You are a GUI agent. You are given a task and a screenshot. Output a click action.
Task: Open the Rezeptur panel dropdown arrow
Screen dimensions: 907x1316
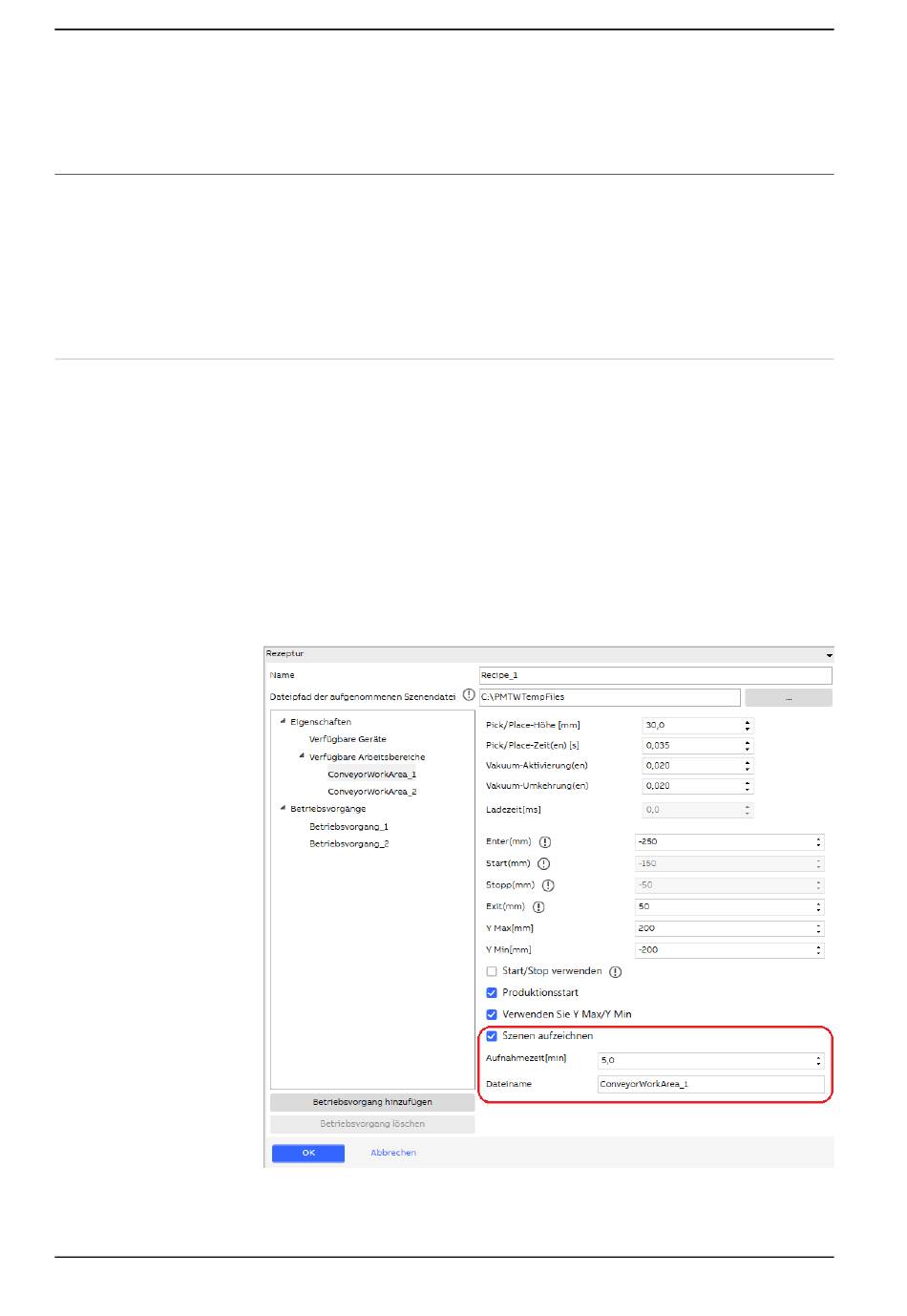click(x=829, y=655)
